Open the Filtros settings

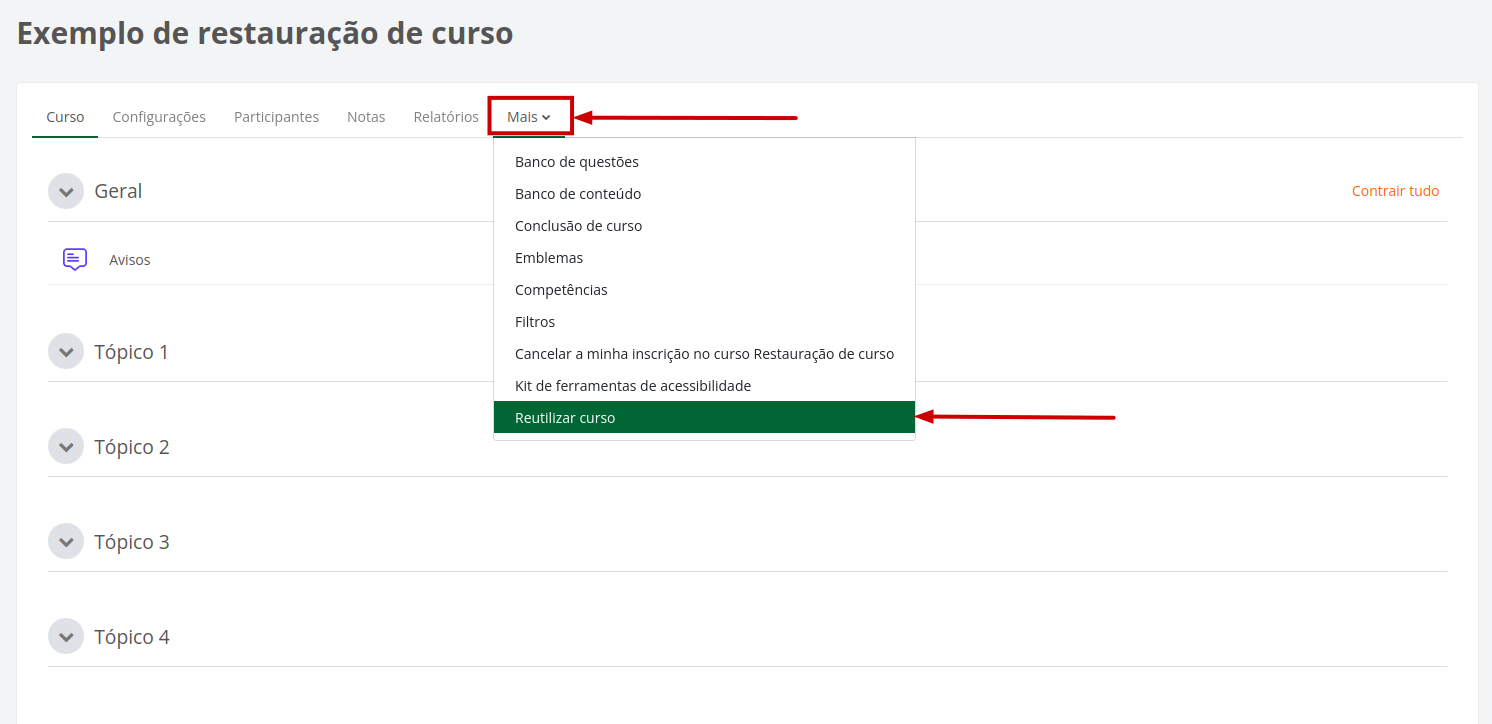(x=535, y=321)
